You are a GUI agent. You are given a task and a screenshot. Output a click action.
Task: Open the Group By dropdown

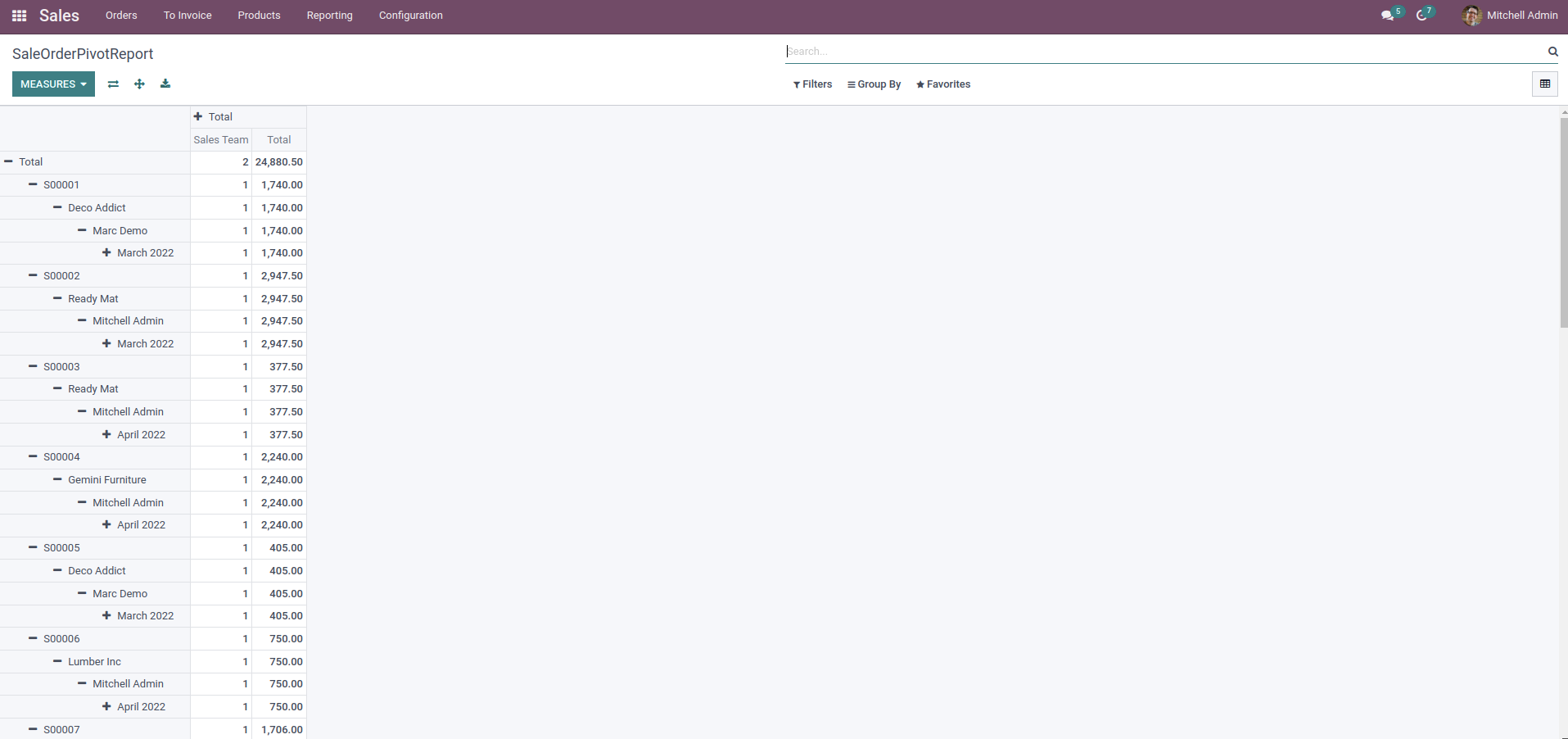click(874, 84)
